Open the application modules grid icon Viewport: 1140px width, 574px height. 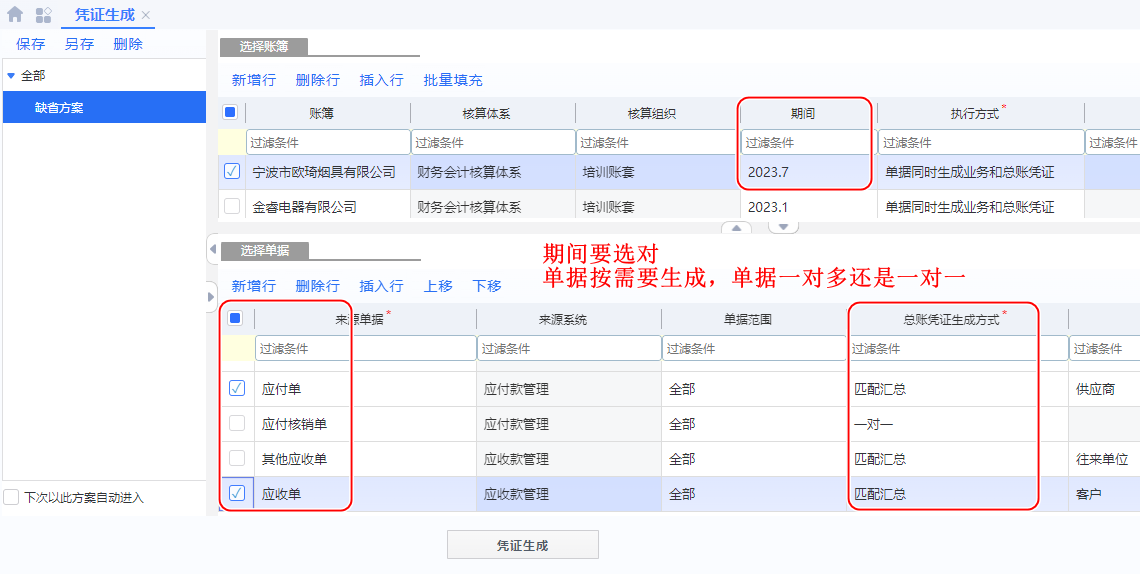coord(44,15)
